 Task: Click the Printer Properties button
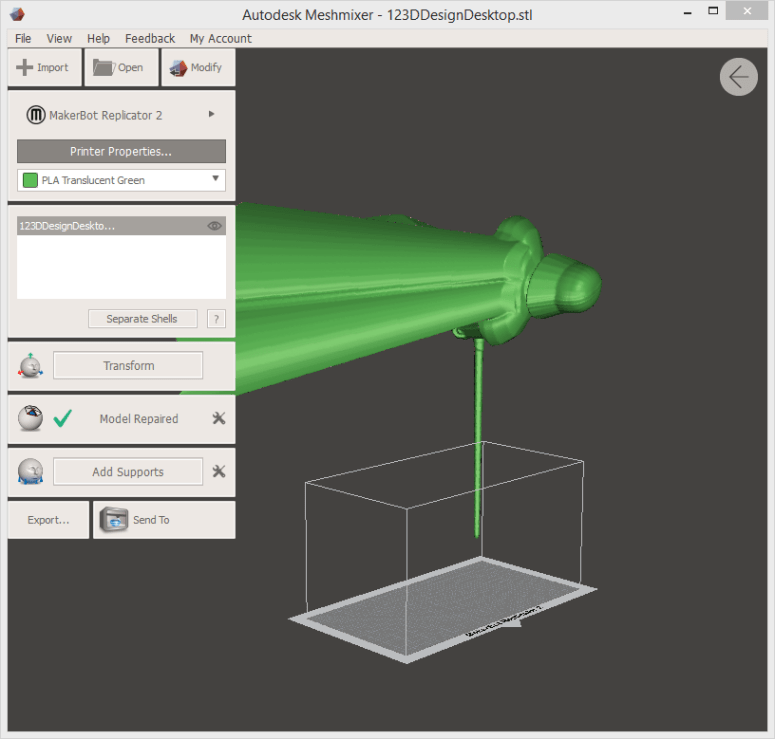(x=121, y=151)
